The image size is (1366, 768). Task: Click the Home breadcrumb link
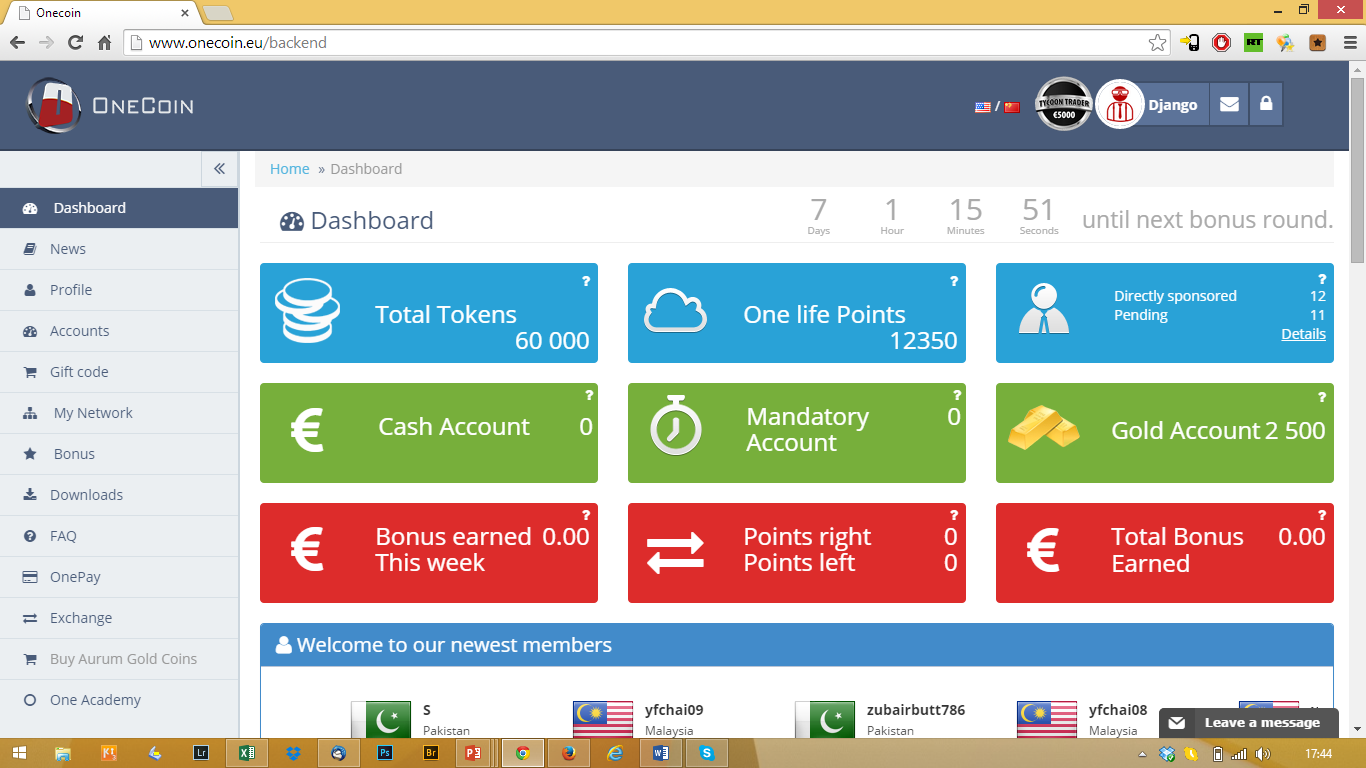click(x=290, y=169)
